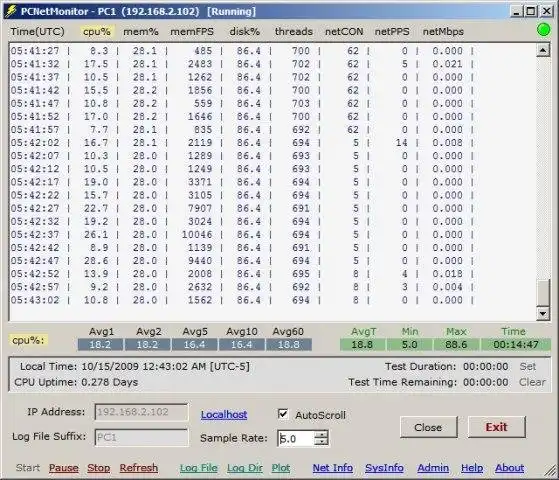The height and width of the screenshot is (480, 559).
Task: Open the Help link
Action: point(472,468)
